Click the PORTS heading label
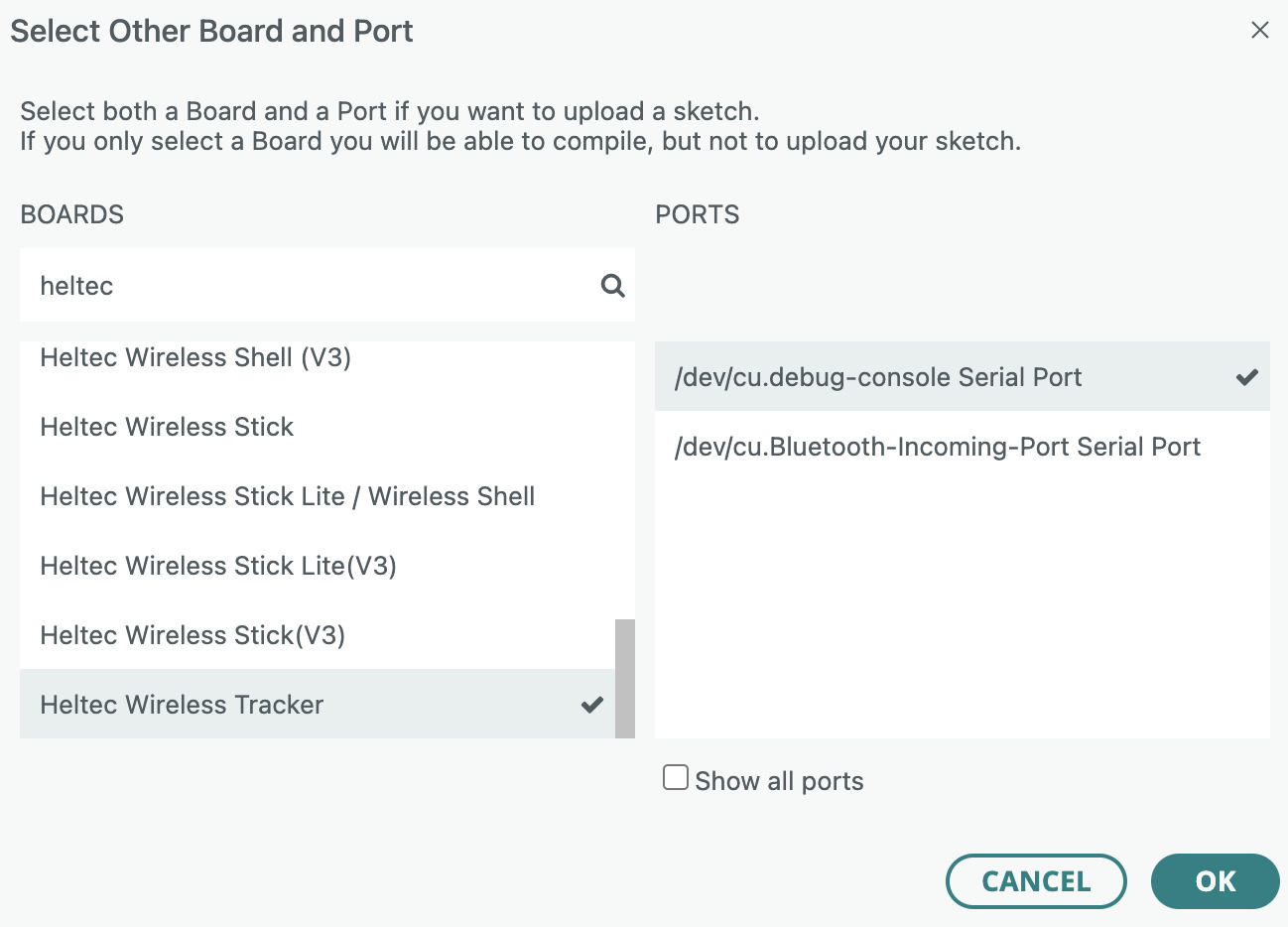 (697, 214)
